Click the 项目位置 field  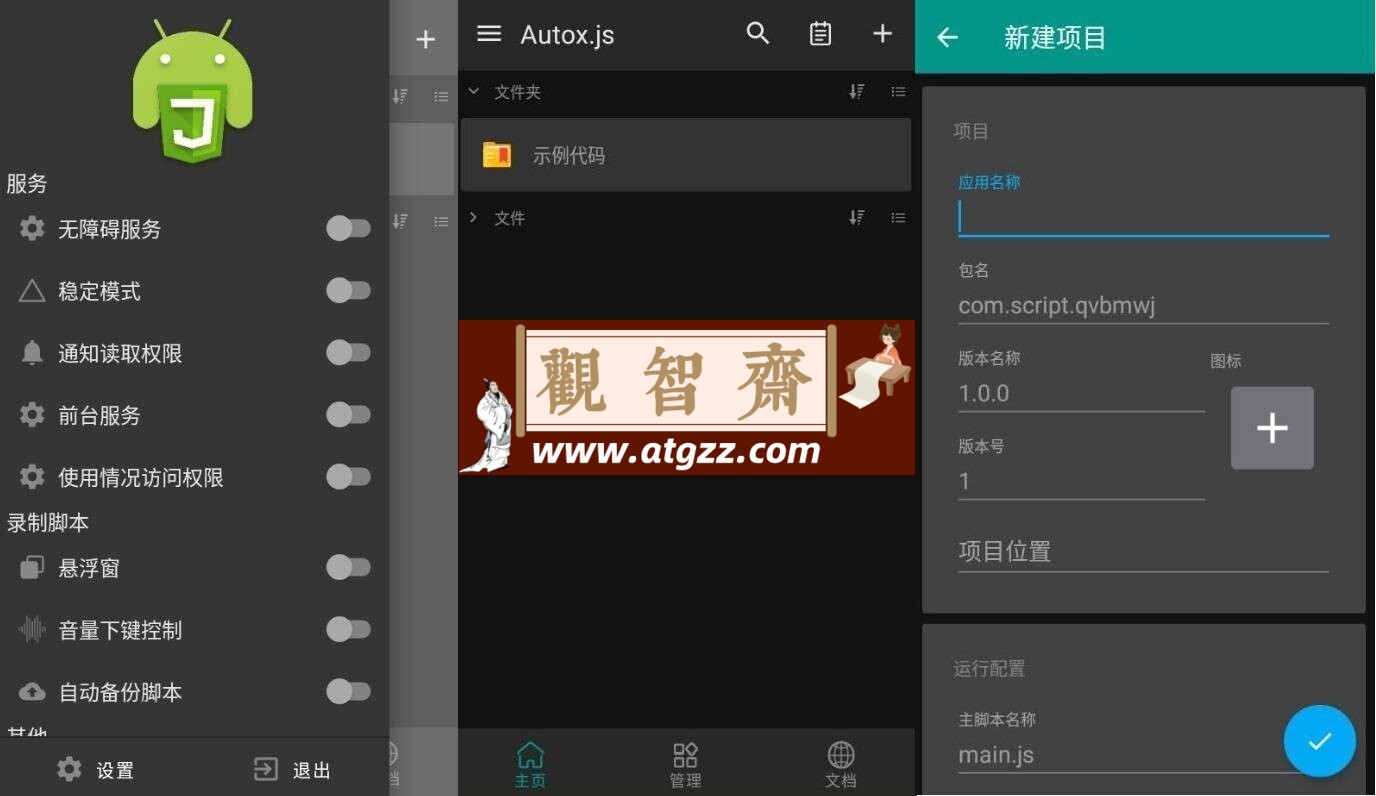tap(1144, 552)
